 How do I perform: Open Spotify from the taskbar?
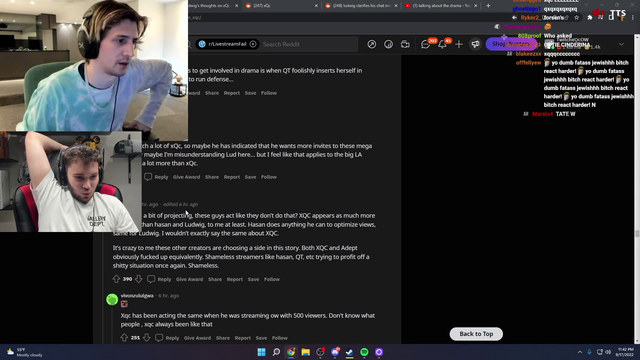364,352
